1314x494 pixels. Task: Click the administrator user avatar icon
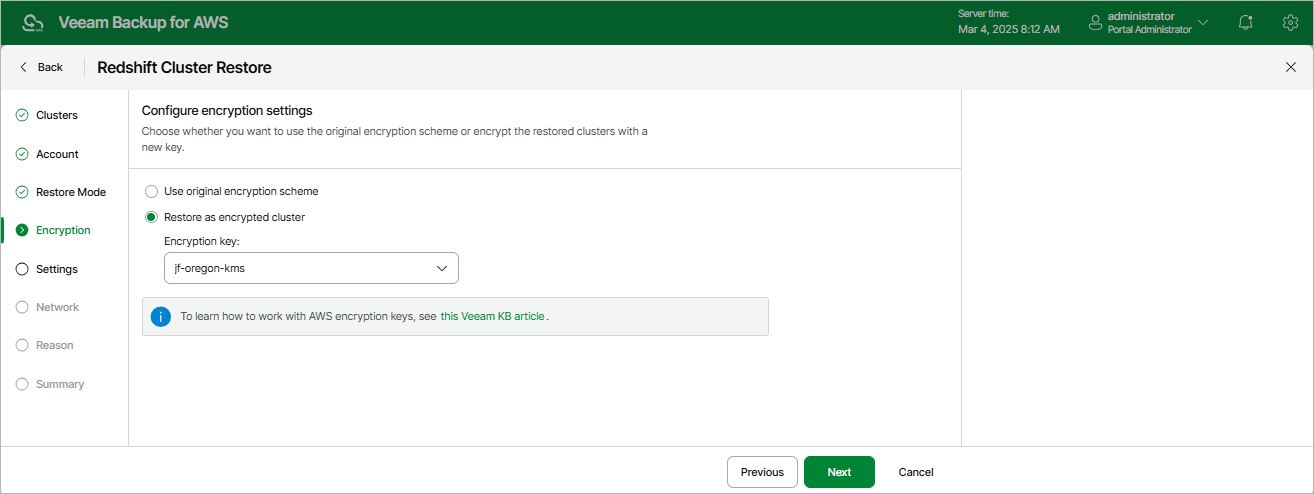pyautogui.click(x=1095, y=22)
